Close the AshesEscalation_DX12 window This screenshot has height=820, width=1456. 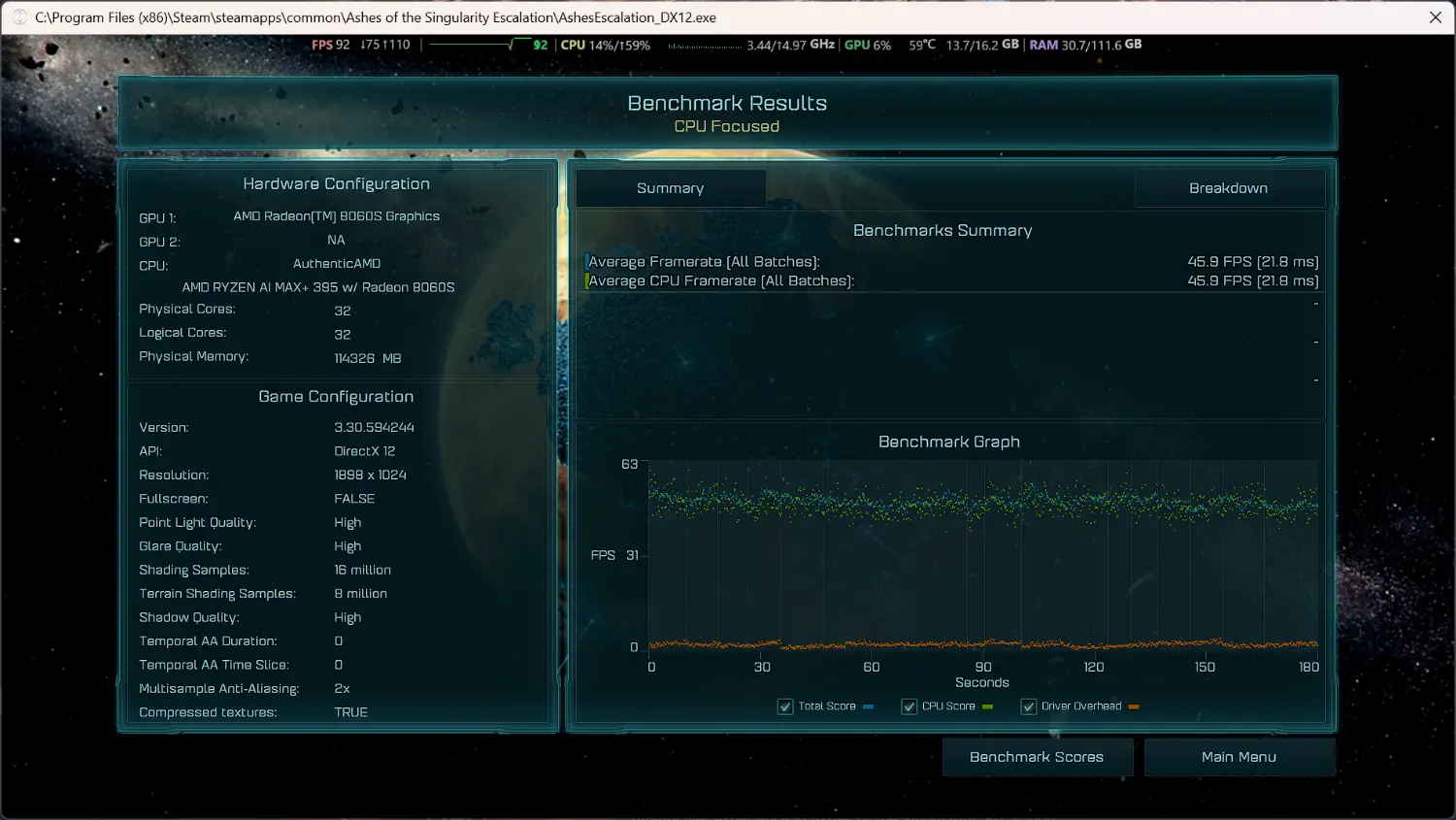coord(1435,17)
